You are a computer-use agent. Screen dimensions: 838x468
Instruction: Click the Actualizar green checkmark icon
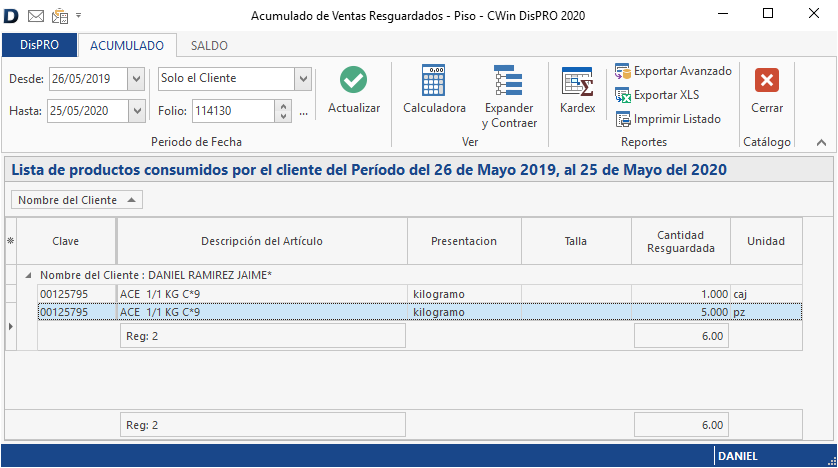[x=353, y=81]
